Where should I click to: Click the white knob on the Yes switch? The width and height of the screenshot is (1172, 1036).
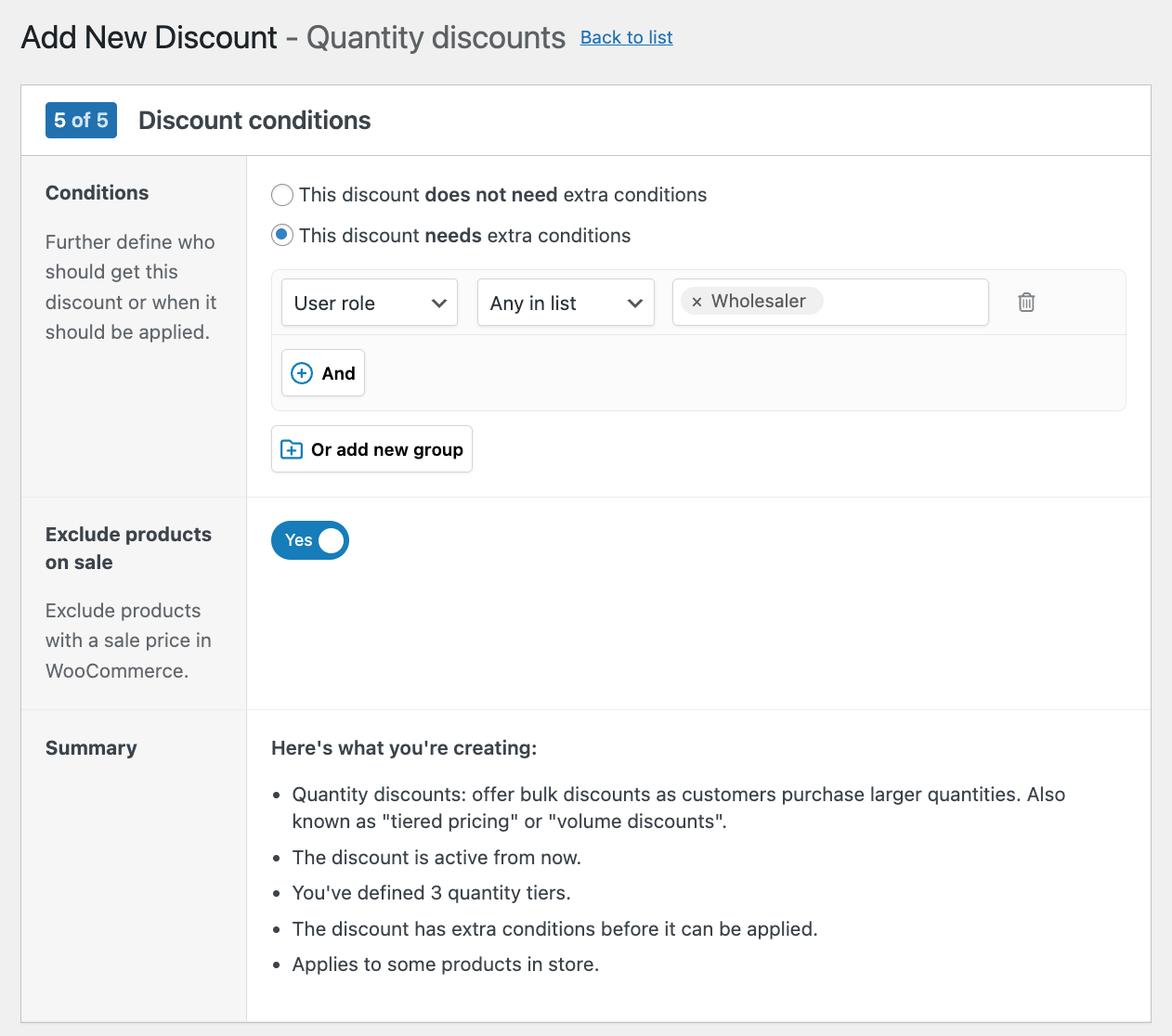pyautogui.click(x=331, y=540)
